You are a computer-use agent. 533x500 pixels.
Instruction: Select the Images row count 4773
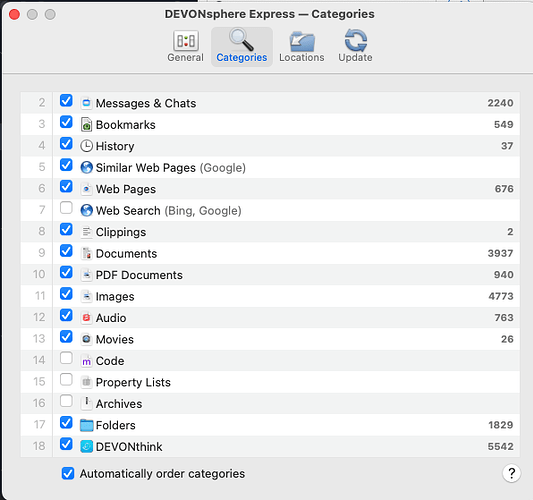pyautogui.click(x=501, y=296)
